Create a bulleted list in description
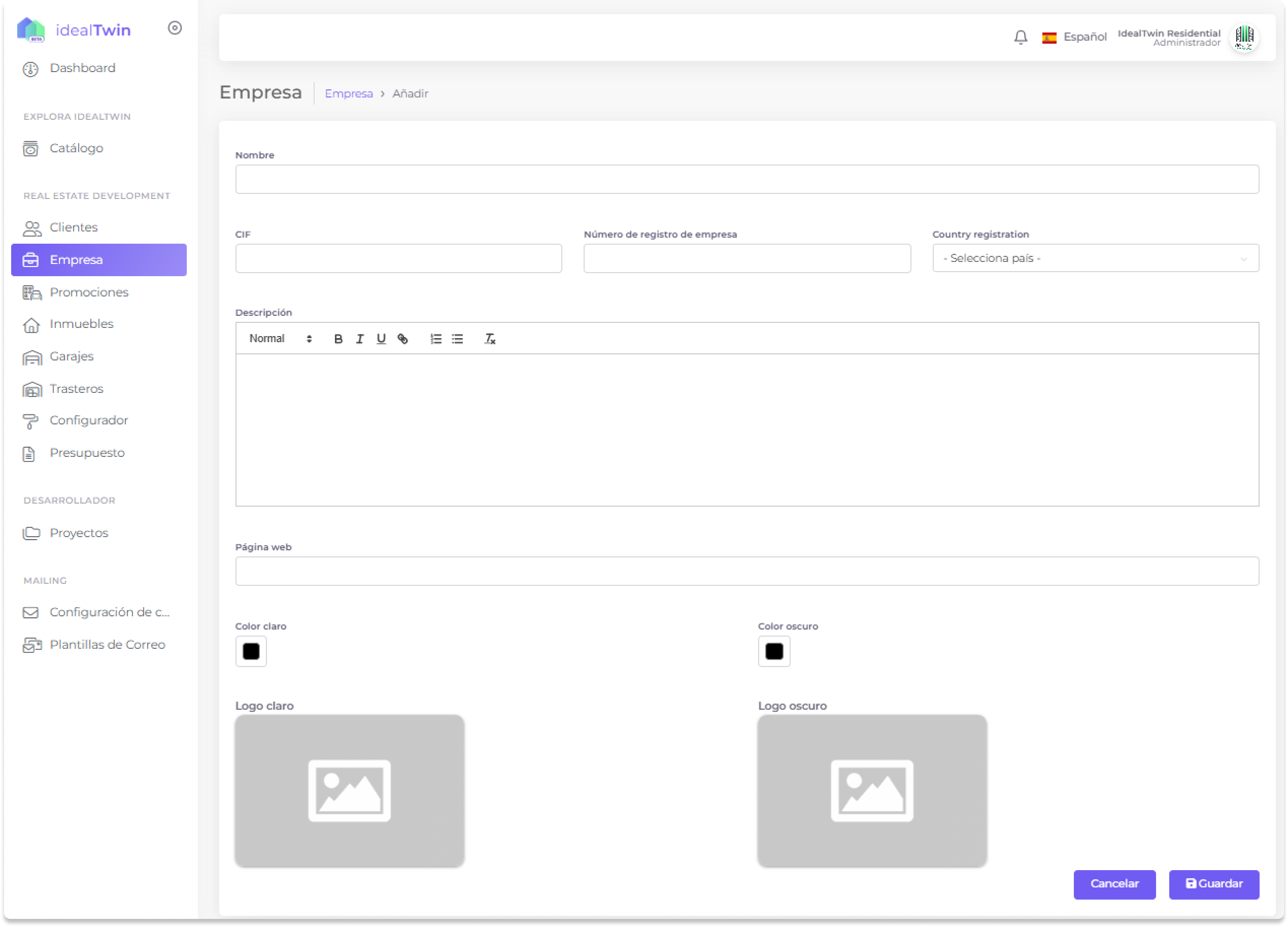This screenshot has width=1288, height=927. pos(457,339)
